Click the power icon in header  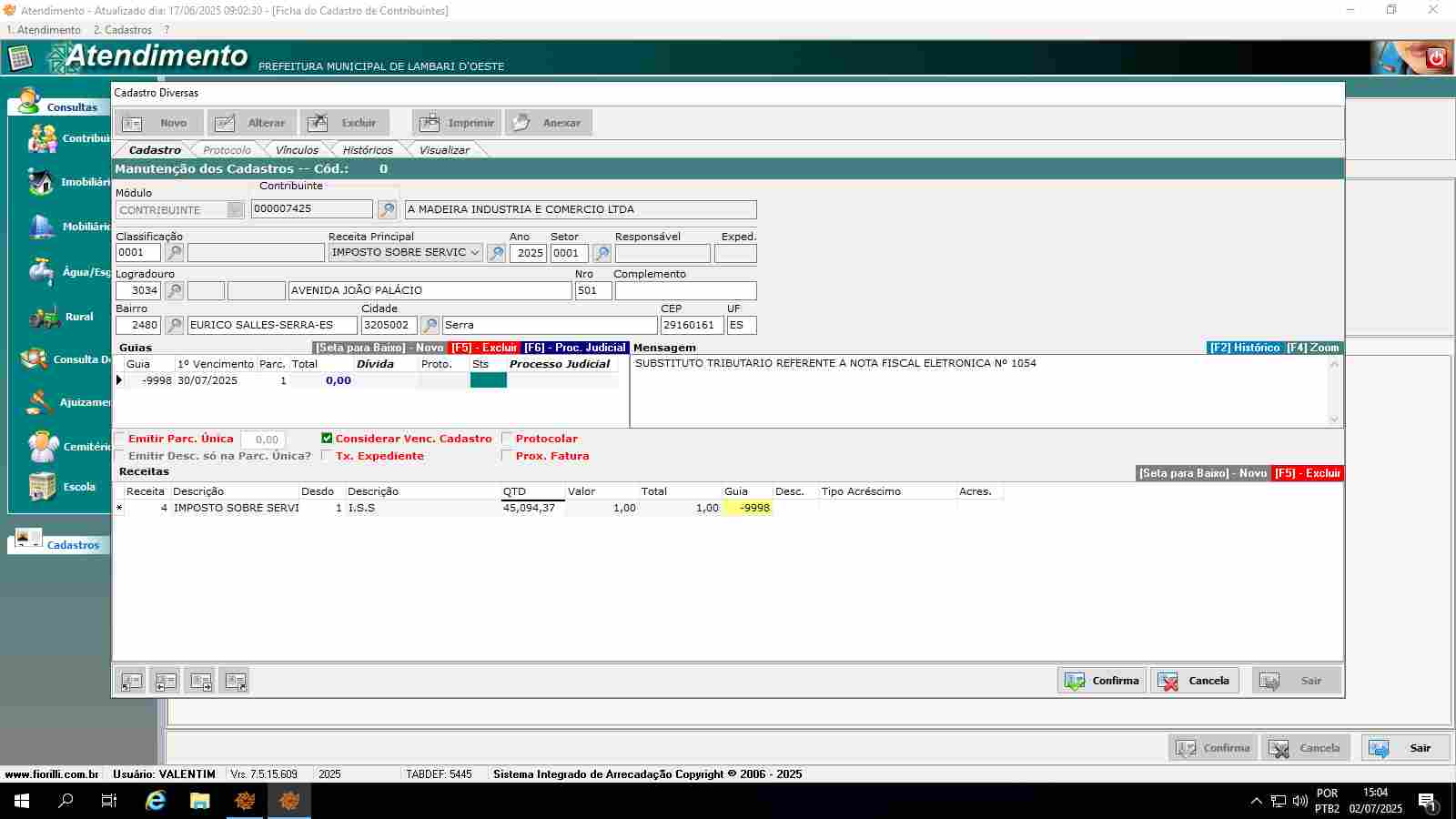[x=1436, y=58]
